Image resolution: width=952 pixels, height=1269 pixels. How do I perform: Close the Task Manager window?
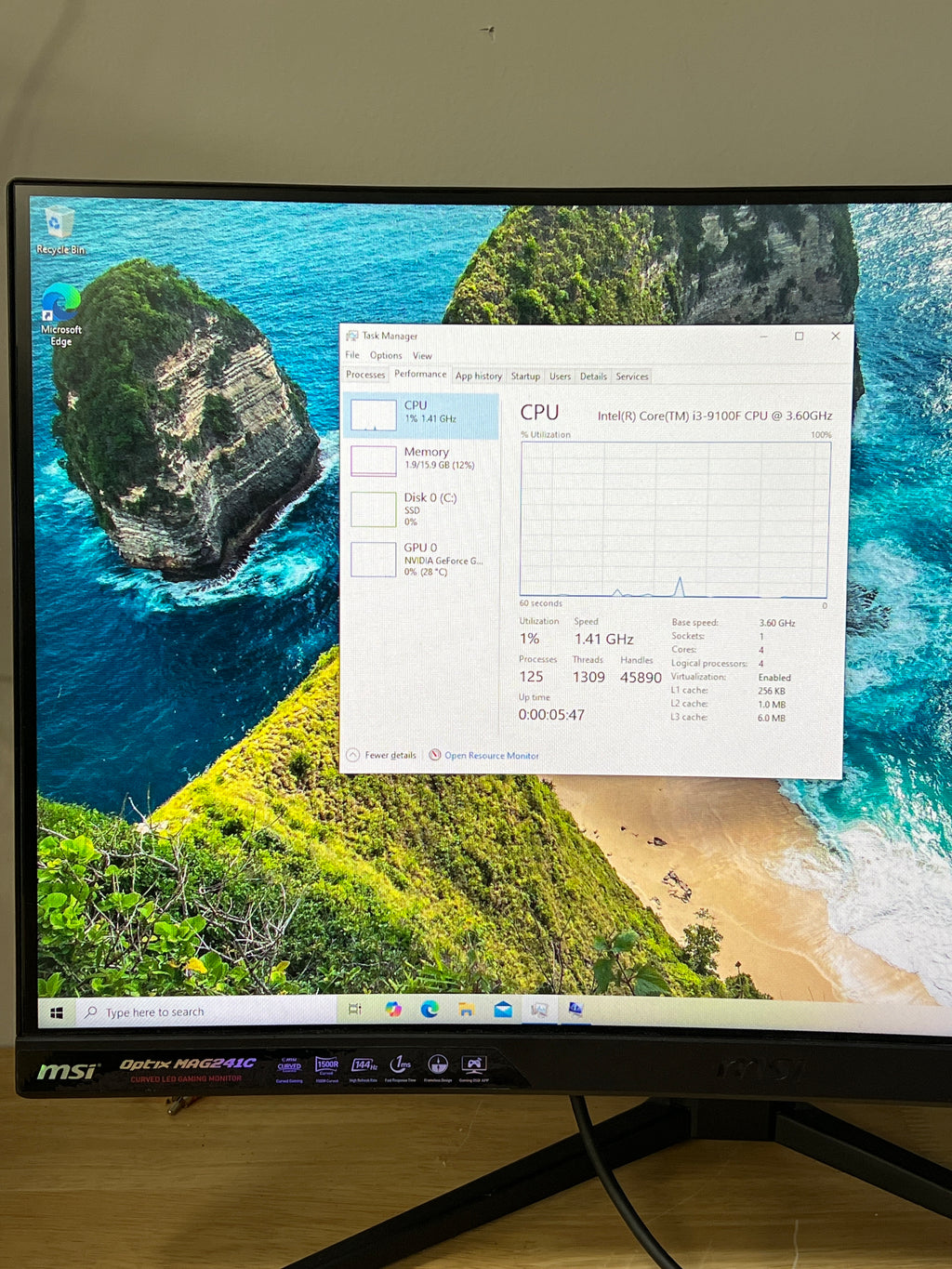click(x=835, y=337)
